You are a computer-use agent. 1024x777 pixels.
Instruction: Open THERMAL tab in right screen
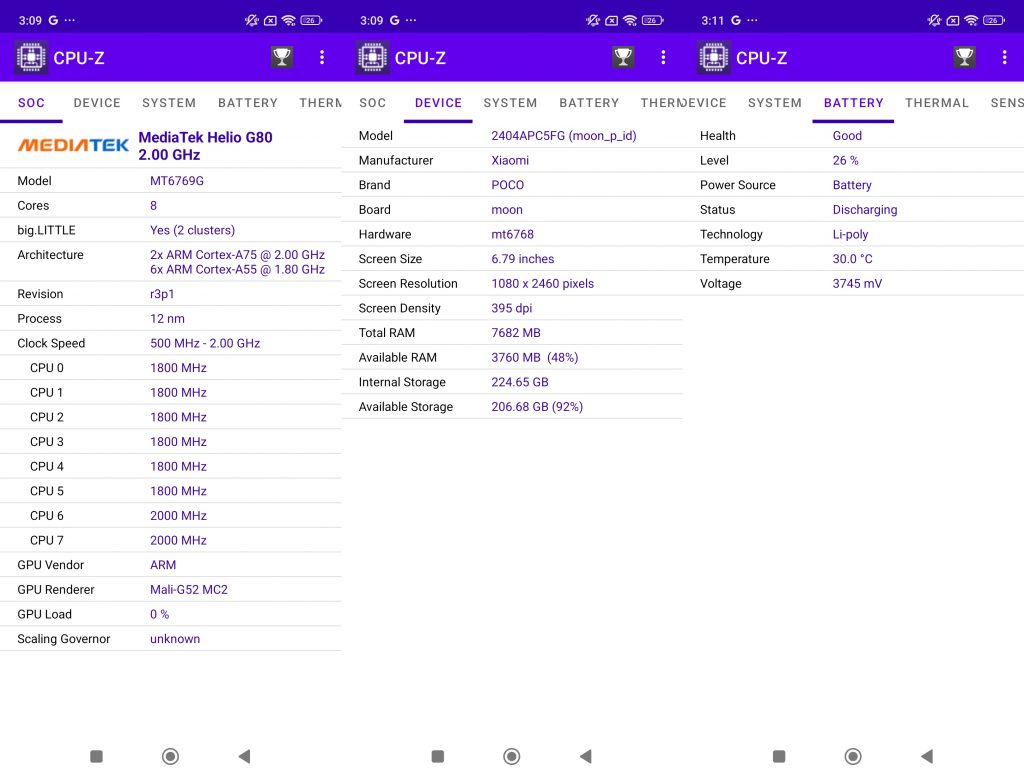point(936,103)
